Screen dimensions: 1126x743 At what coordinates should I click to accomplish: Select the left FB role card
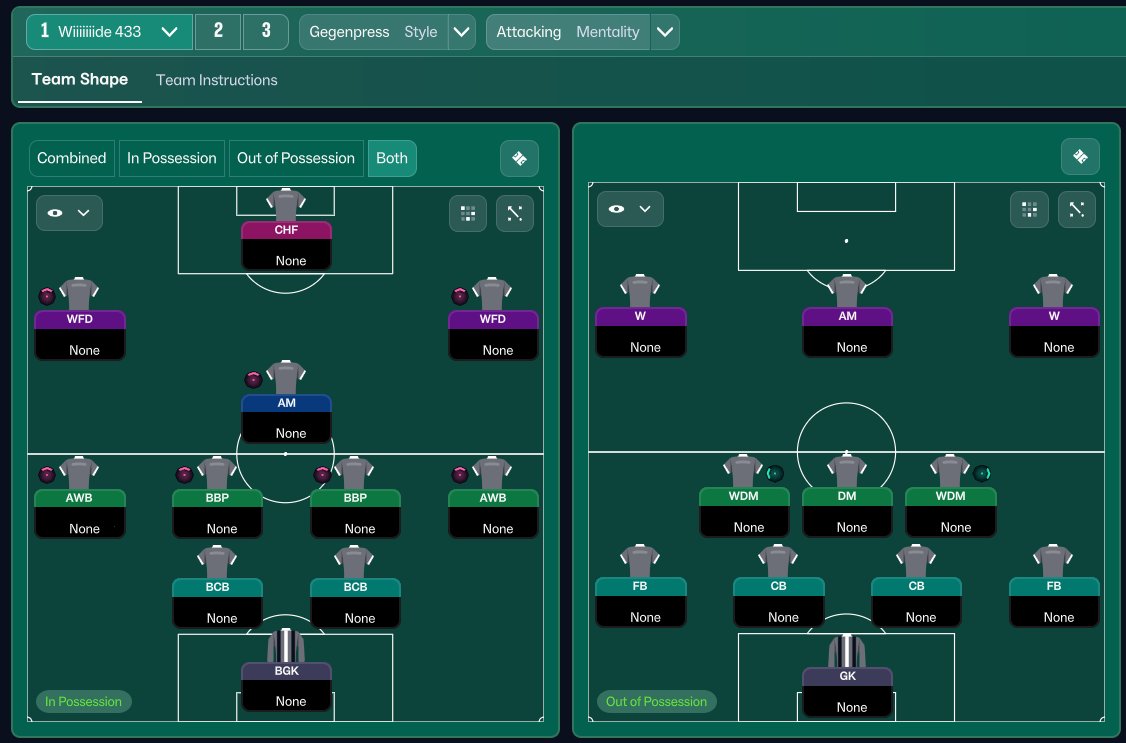coord(641,602)
